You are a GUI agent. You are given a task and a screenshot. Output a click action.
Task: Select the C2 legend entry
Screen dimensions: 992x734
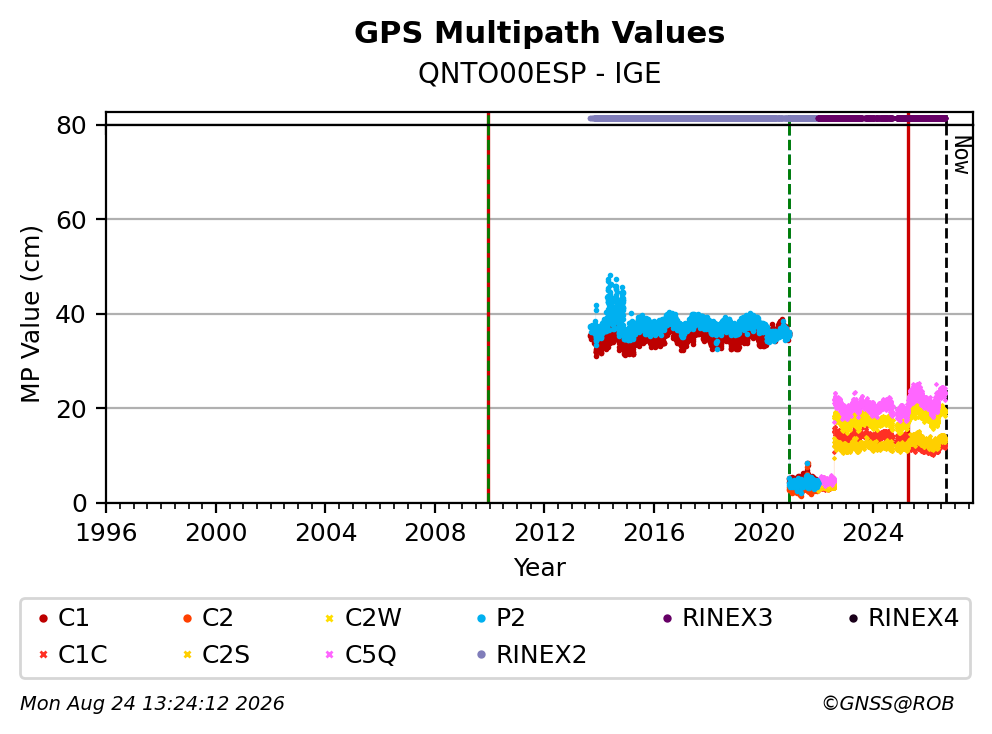pyautogui.click(x=208, y=618)
